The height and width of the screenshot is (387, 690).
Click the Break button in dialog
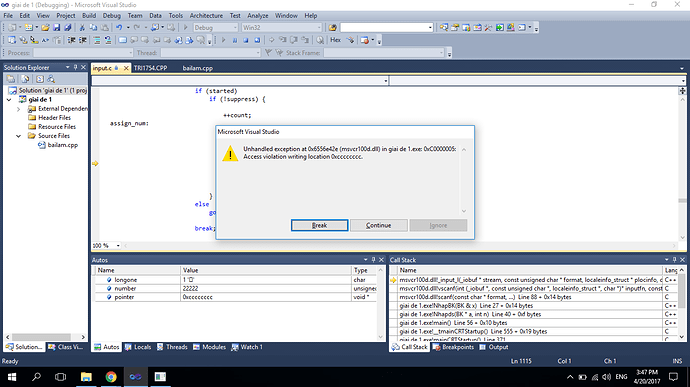tap(319, 225)
